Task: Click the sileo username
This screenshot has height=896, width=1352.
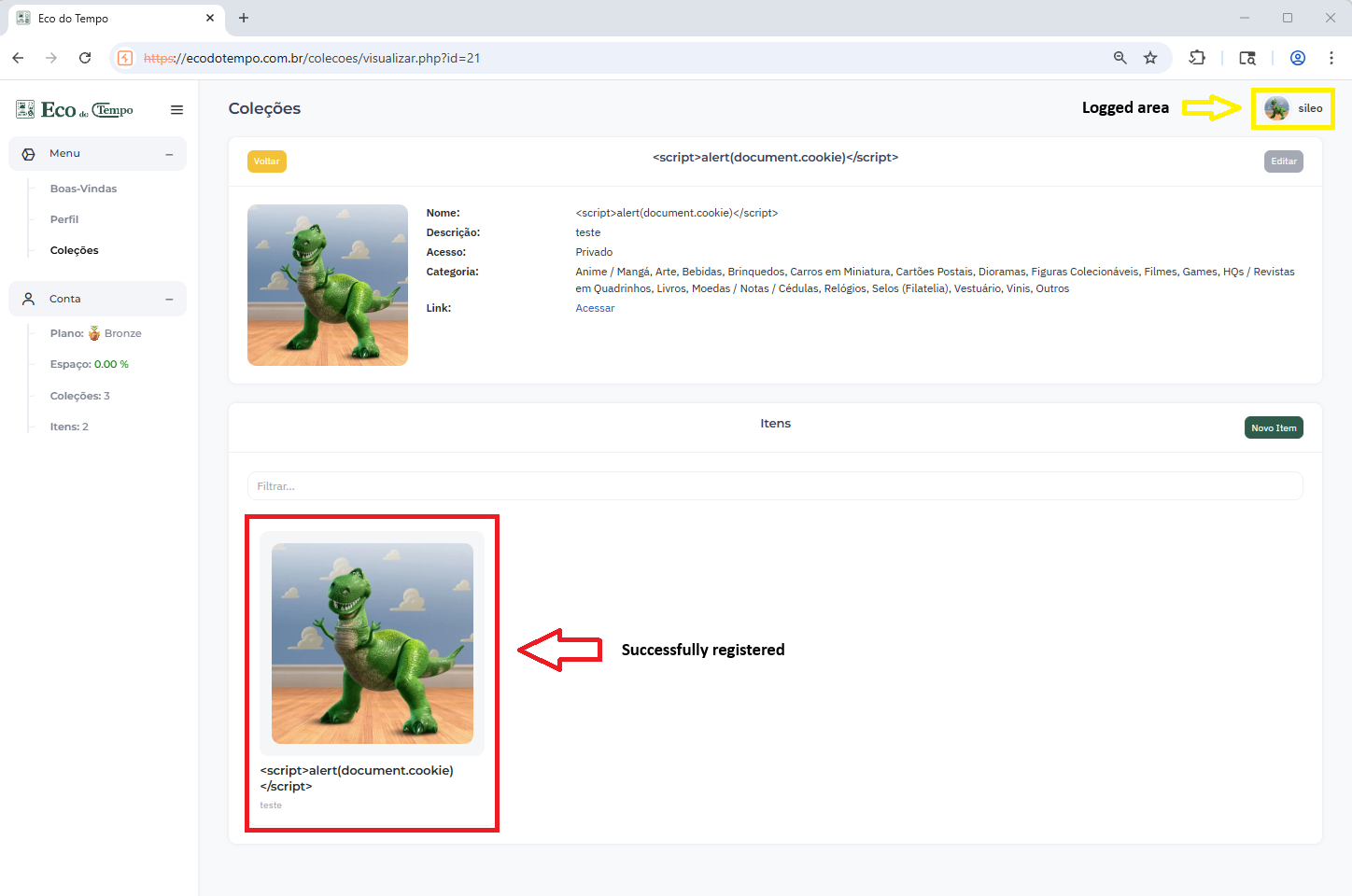Action: [x=1310, y=108]
